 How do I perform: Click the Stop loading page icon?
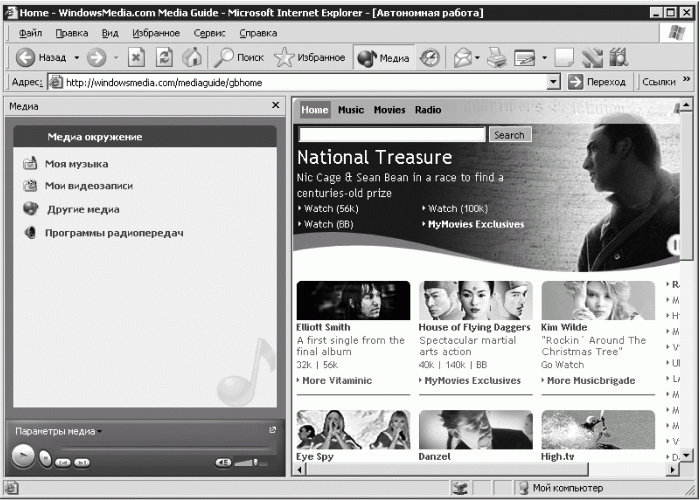136,58
